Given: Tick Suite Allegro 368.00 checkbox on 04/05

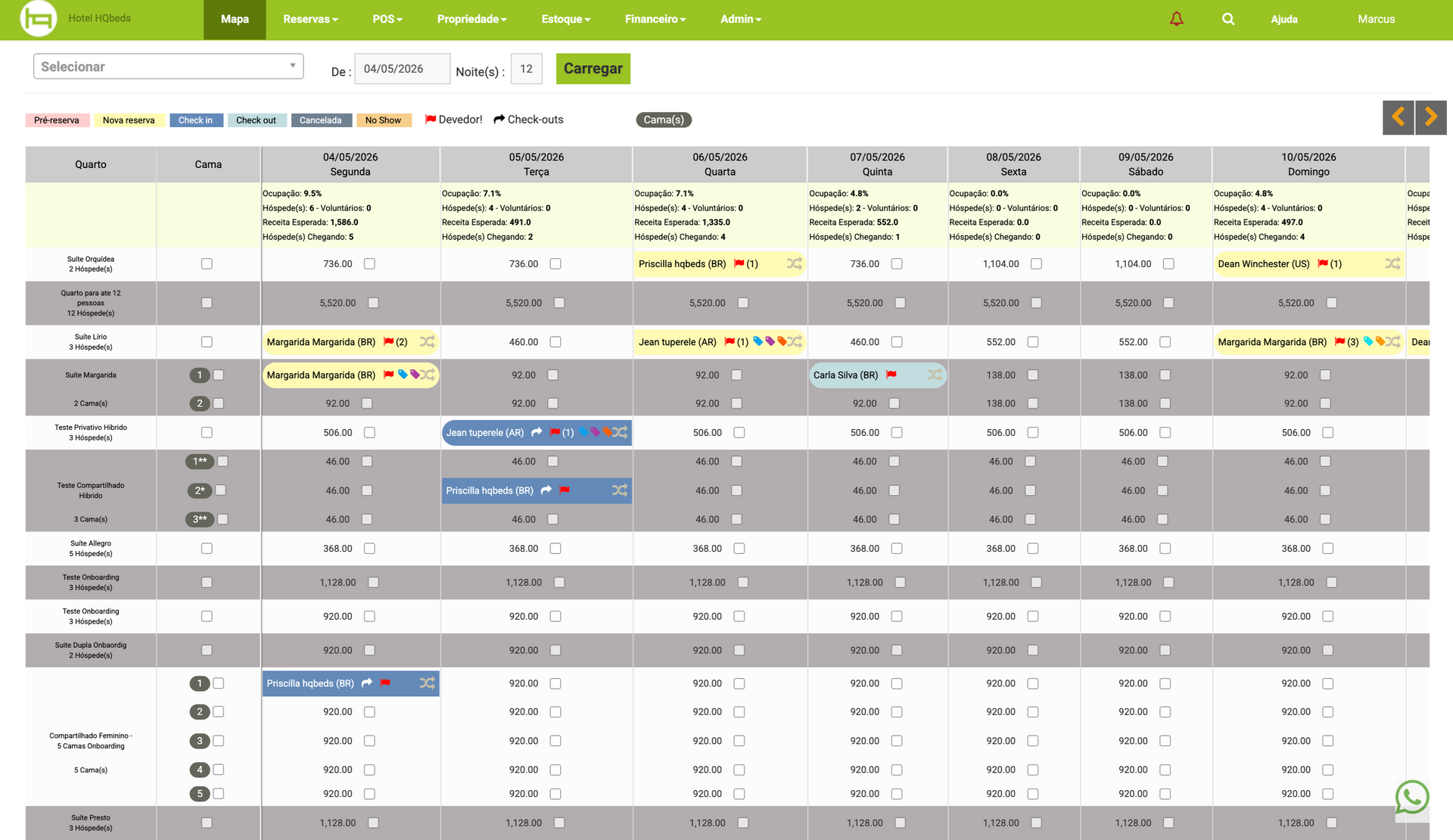Looking at the screenshot, I should 369,548.
